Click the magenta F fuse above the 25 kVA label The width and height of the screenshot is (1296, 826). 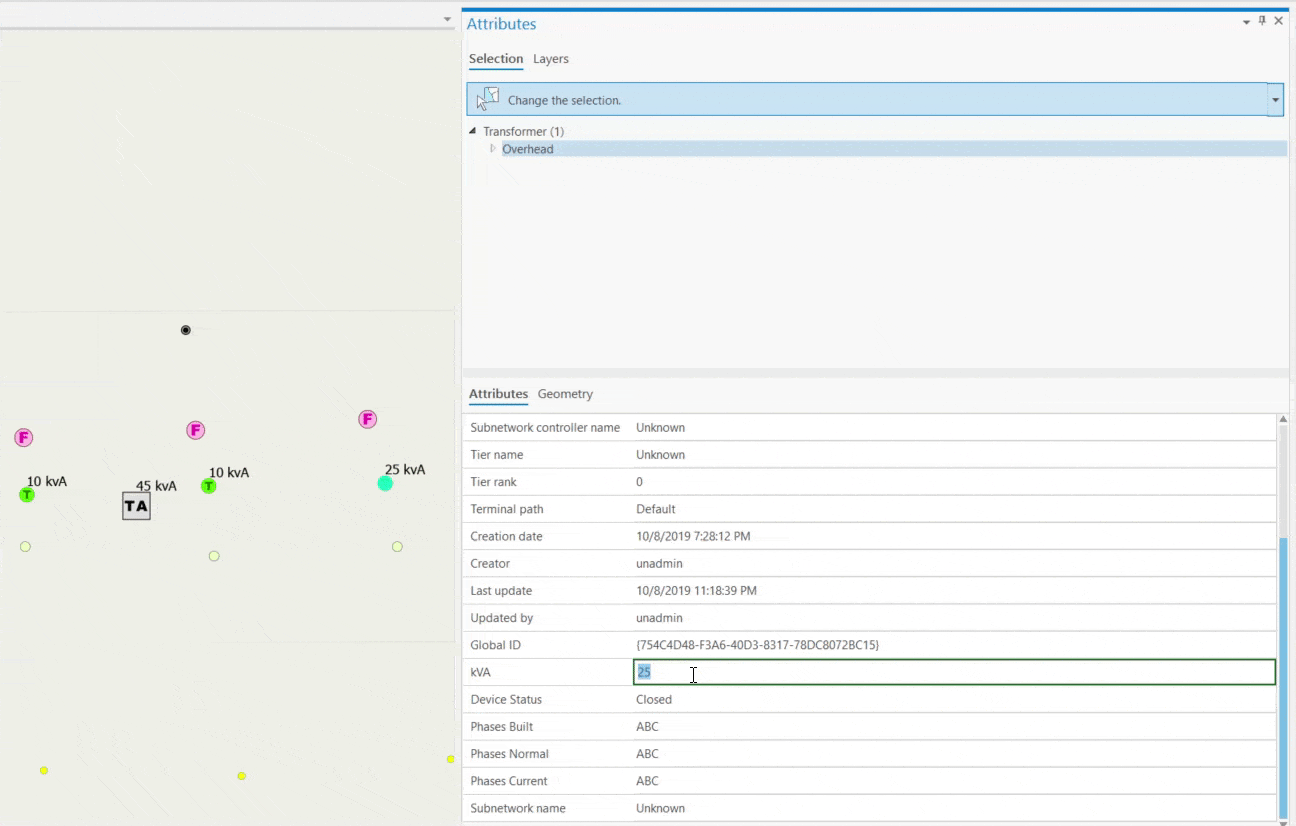367,419
